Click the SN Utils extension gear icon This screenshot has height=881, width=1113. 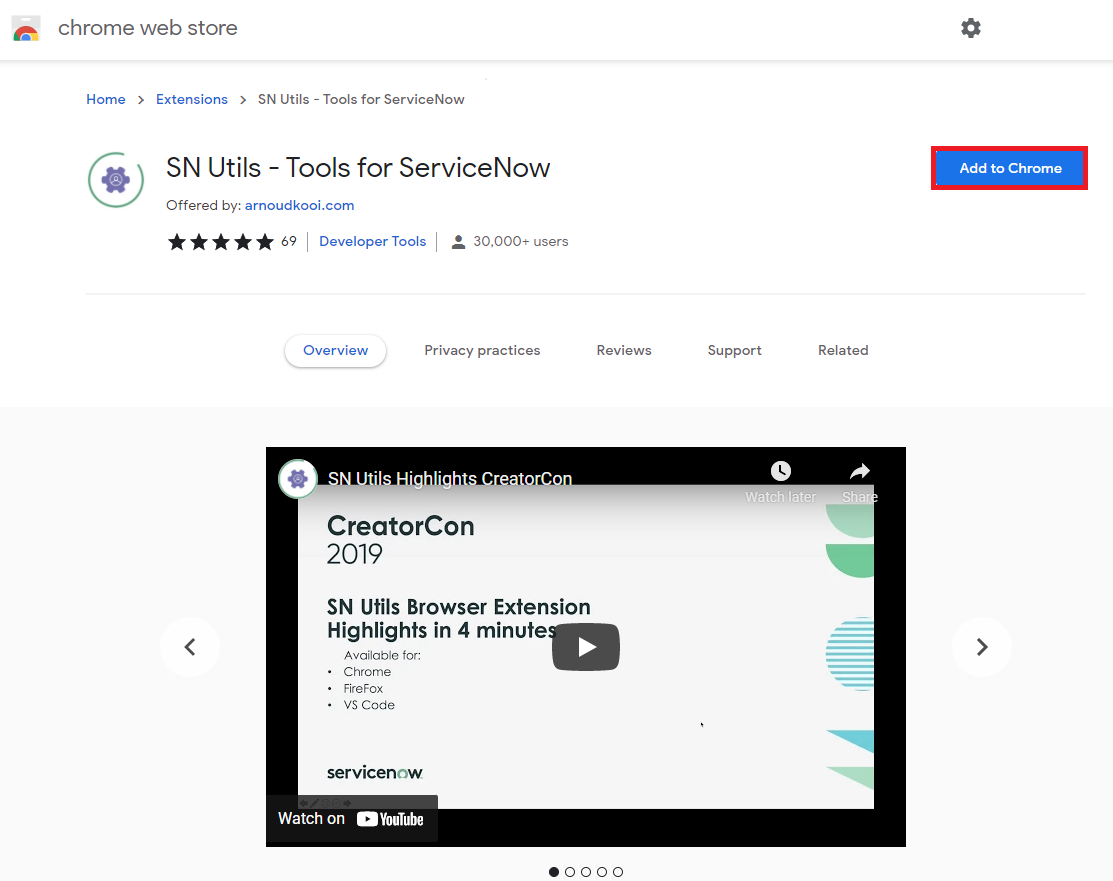[x=116, y=180]
